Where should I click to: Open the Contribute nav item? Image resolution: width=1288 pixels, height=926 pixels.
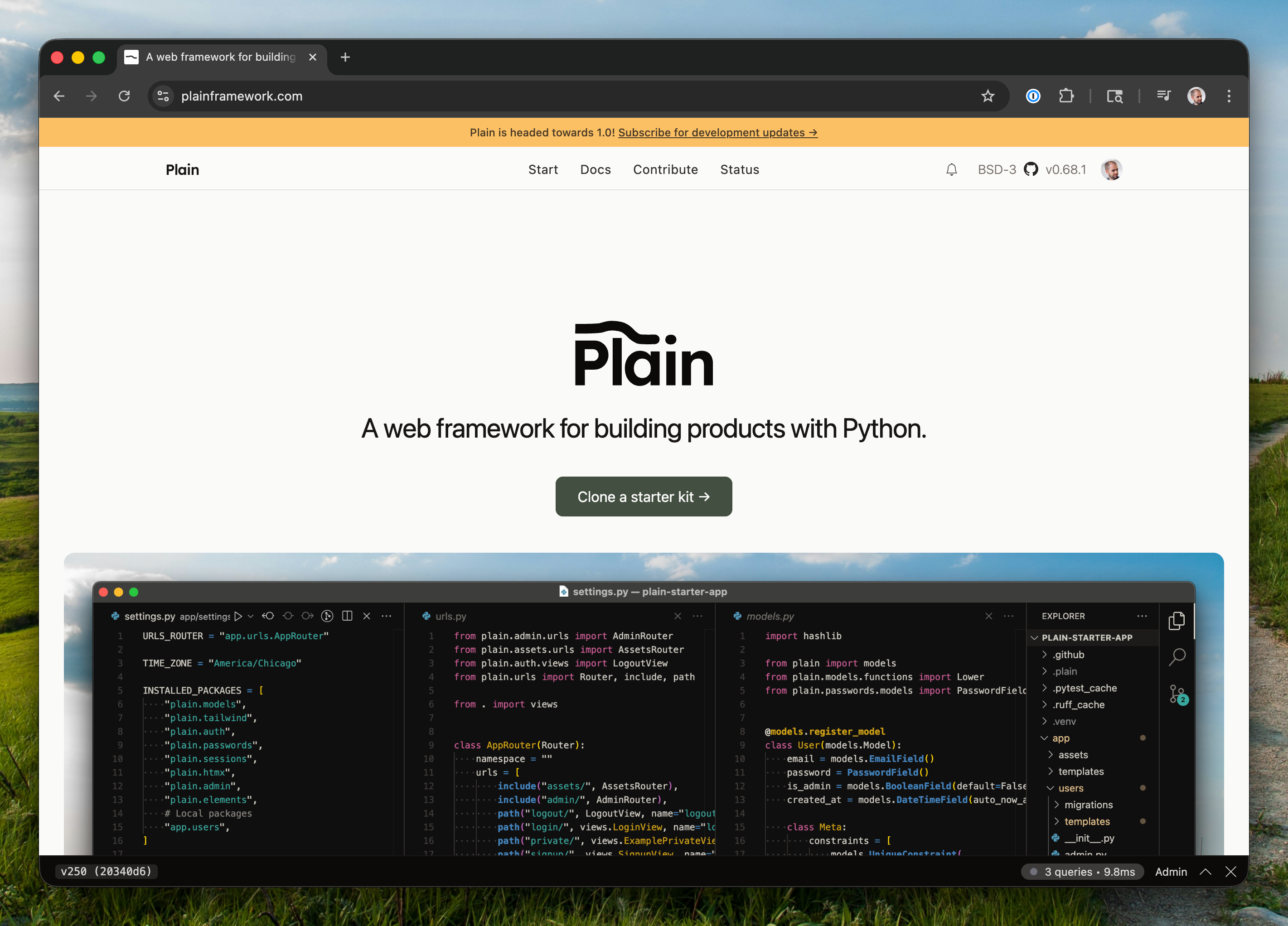665,170
